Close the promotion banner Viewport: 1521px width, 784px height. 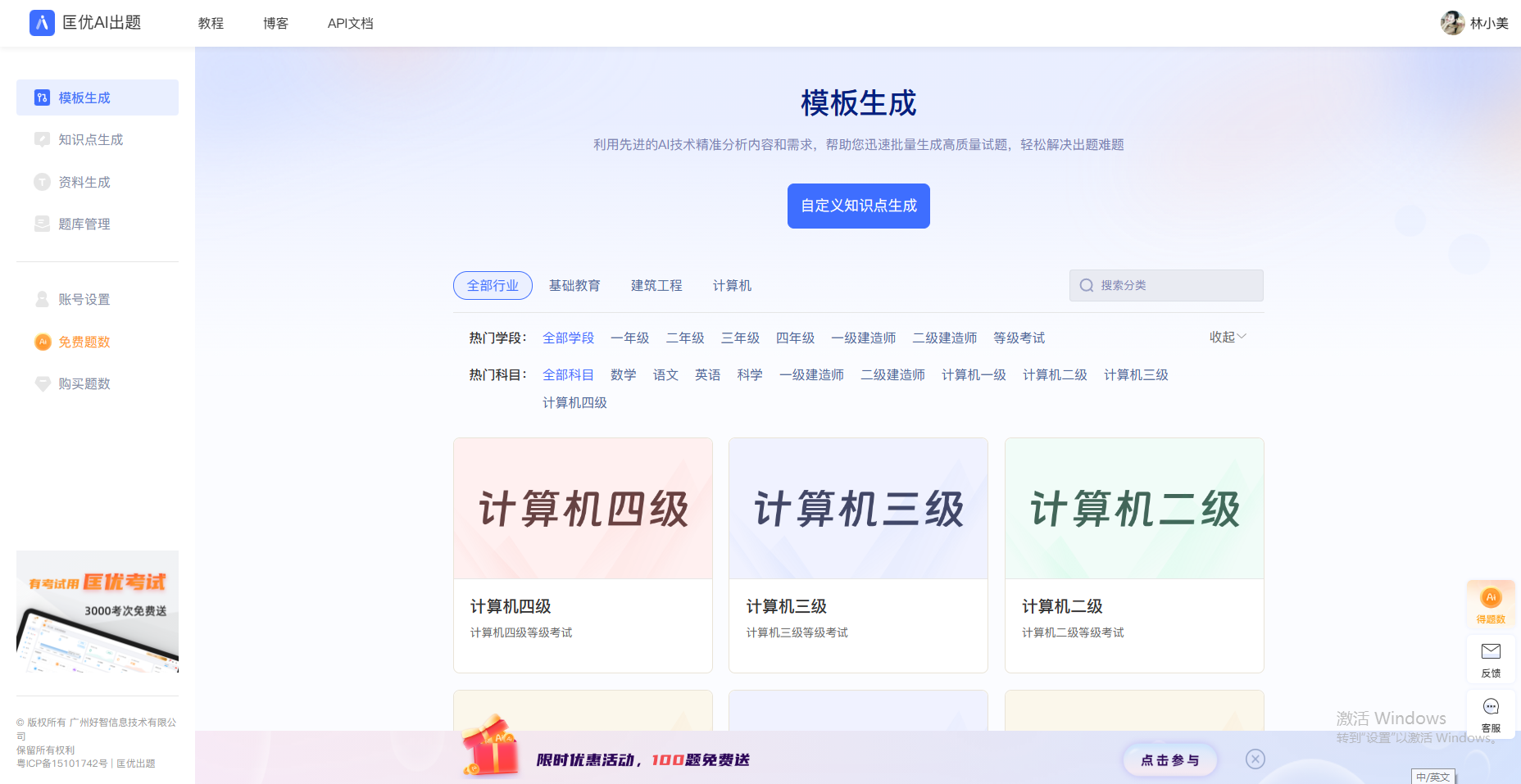click(1255, 759)
